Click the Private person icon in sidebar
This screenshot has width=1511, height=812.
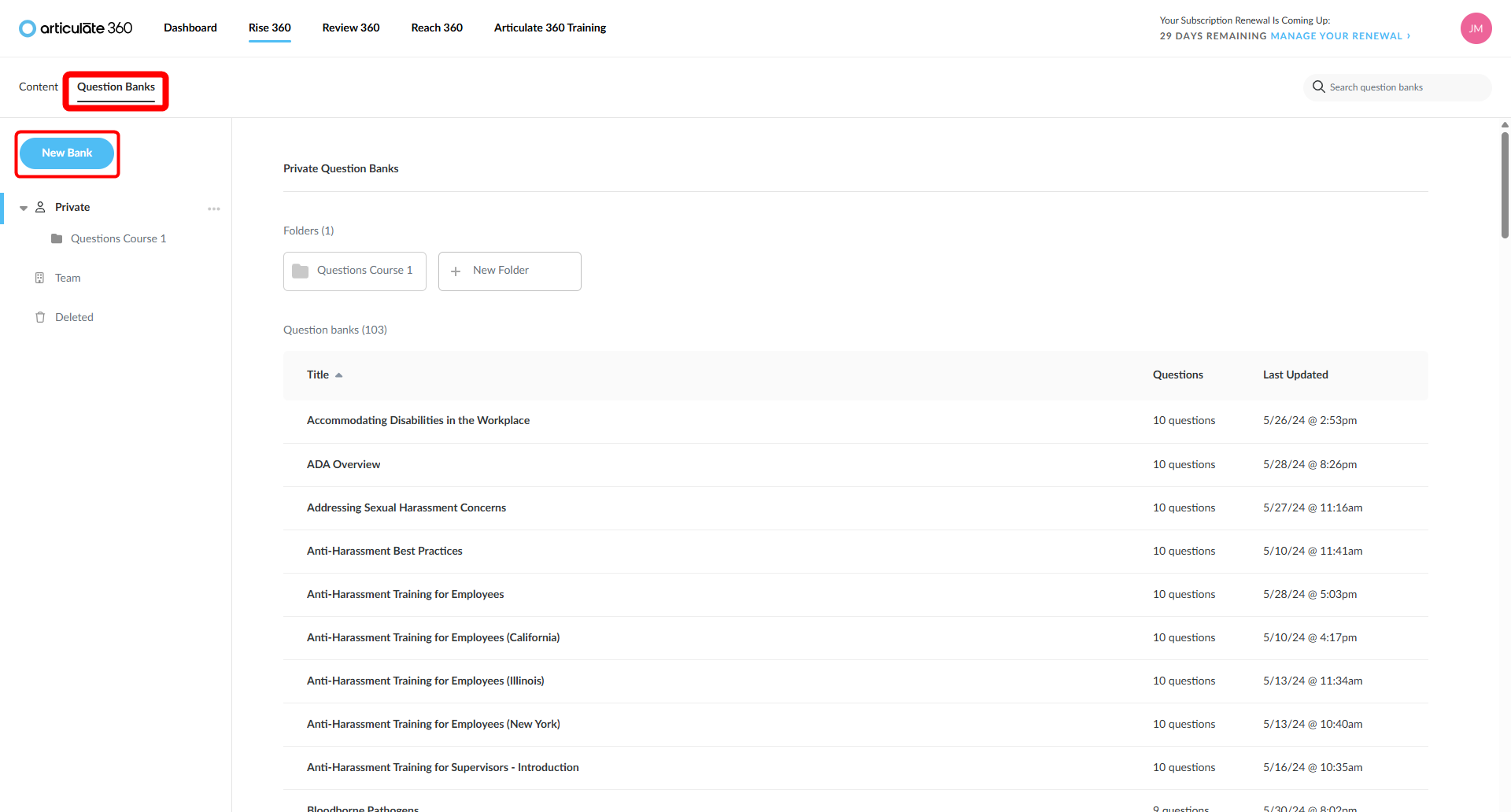[x=40, y=207]
